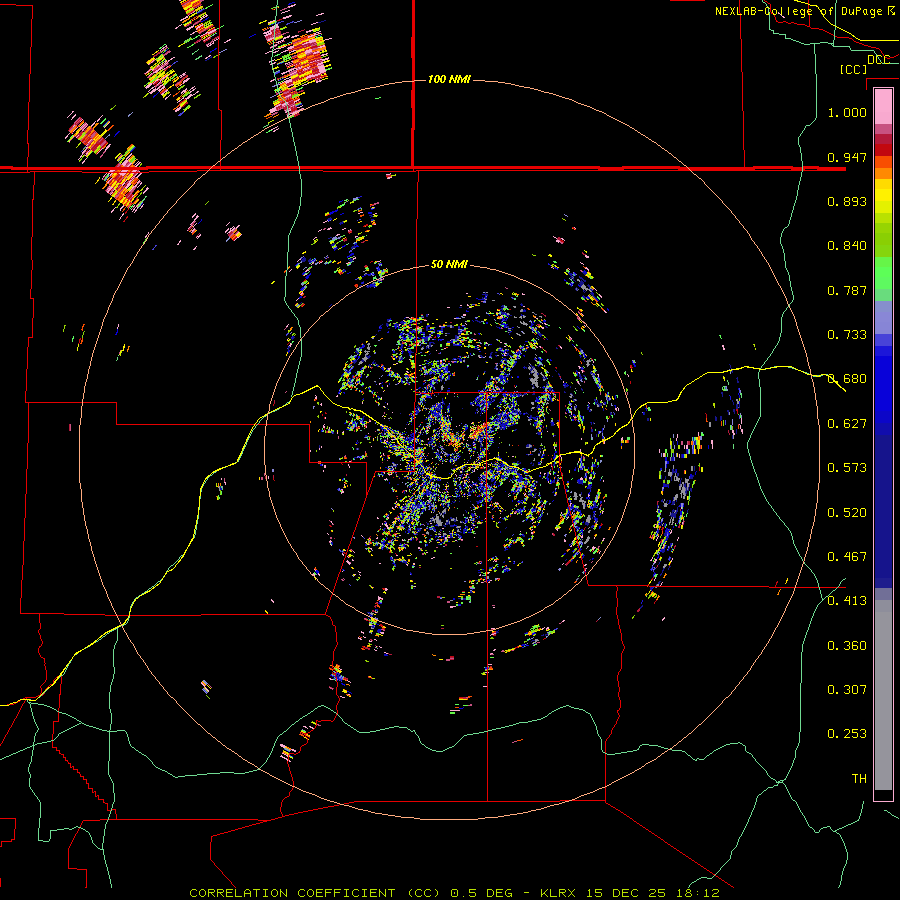Click the 1.000 color scale value
900x900 pixels.
847,112
